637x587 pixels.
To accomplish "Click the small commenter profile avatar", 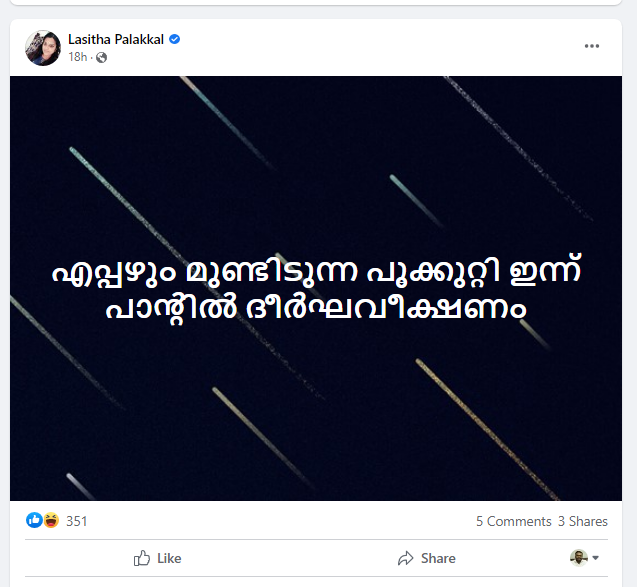I will pos(578,557).
